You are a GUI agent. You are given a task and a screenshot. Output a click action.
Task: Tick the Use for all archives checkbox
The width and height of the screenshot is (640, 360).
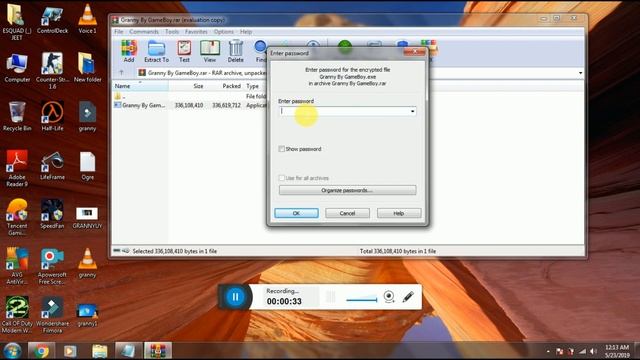(282, 178)
